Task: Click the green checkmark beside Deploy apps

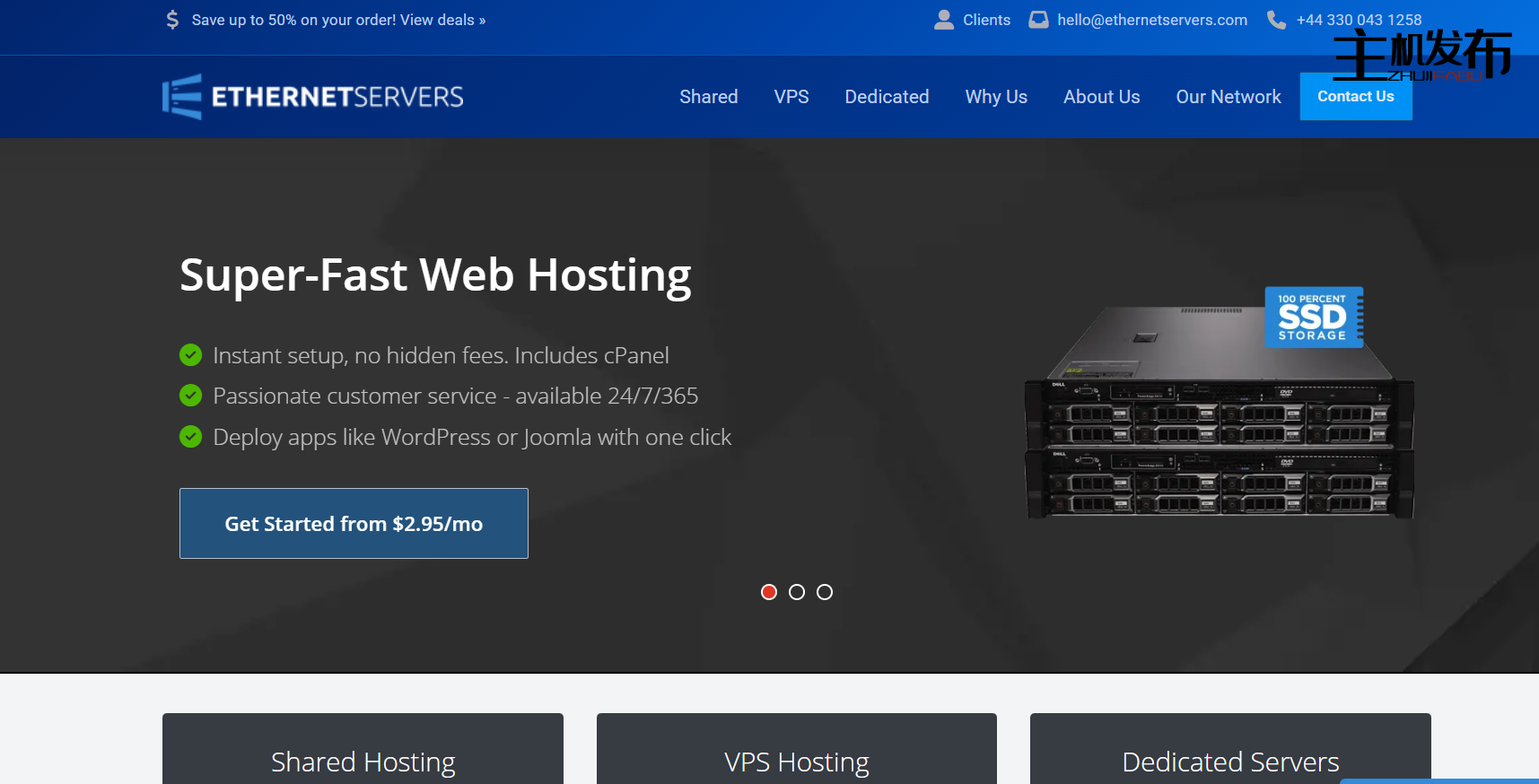Action: click(x=190, y=437)
